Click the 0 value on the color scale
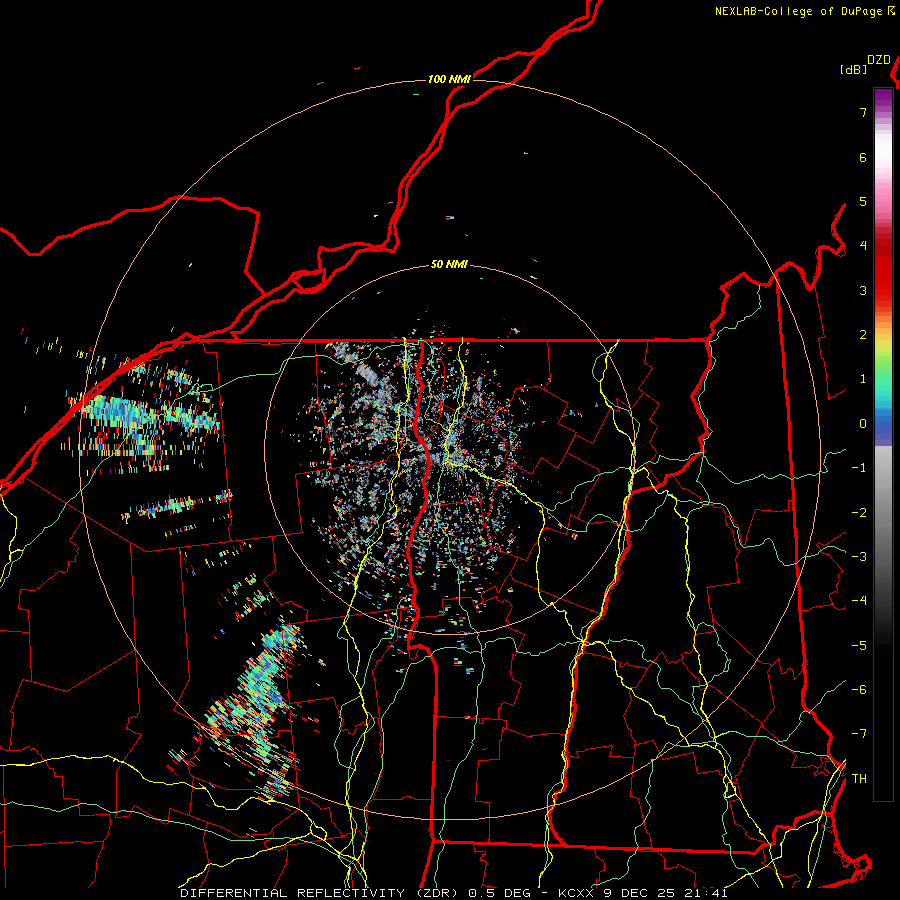 [863, 424]
